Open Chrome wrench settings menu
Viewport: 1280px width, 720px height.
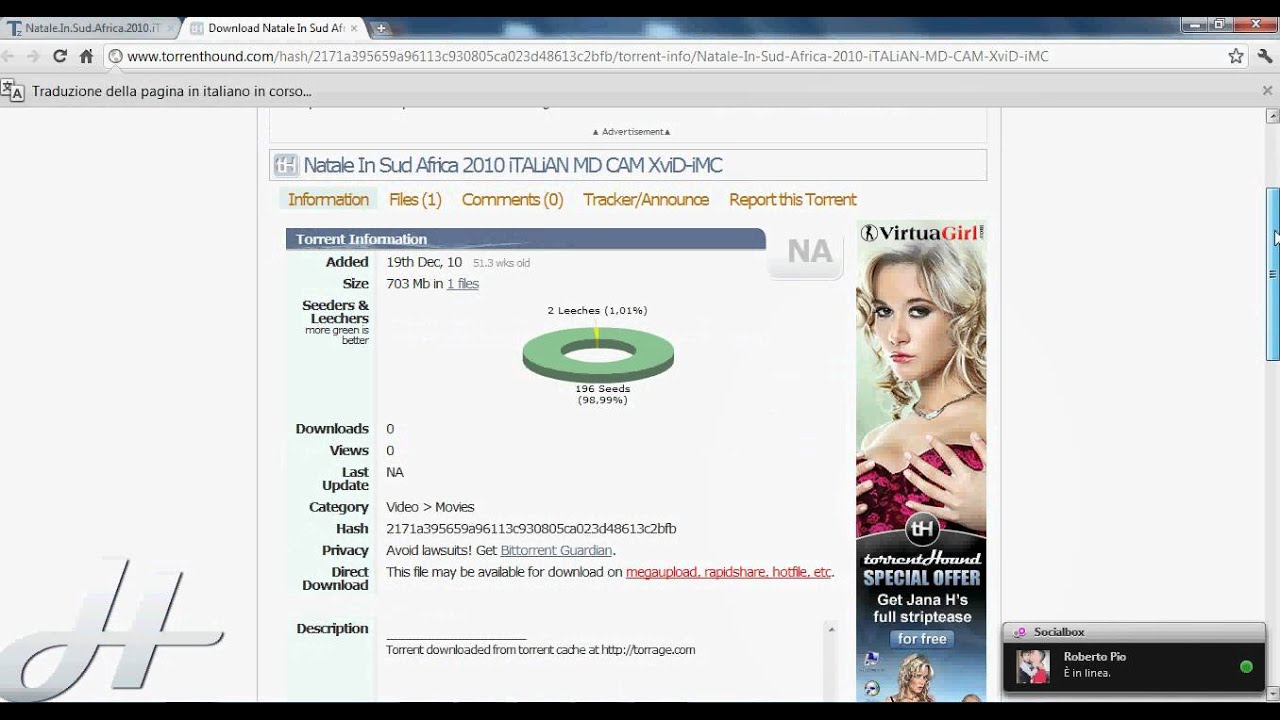pyautogui.click(x=1265, y=56)
